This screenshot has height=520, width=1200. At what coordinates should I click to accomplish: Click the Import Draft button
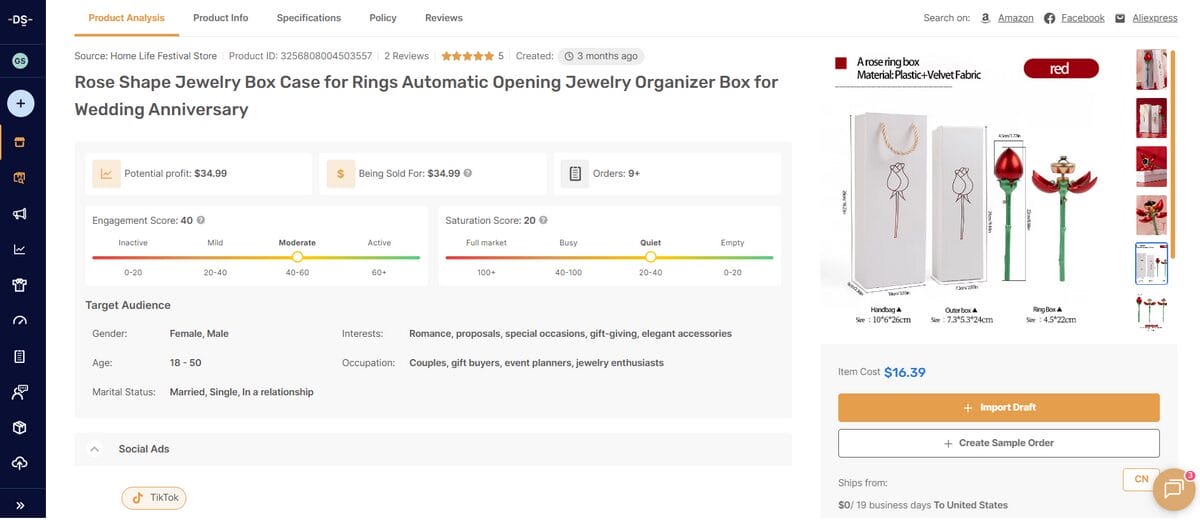(998, 408)
